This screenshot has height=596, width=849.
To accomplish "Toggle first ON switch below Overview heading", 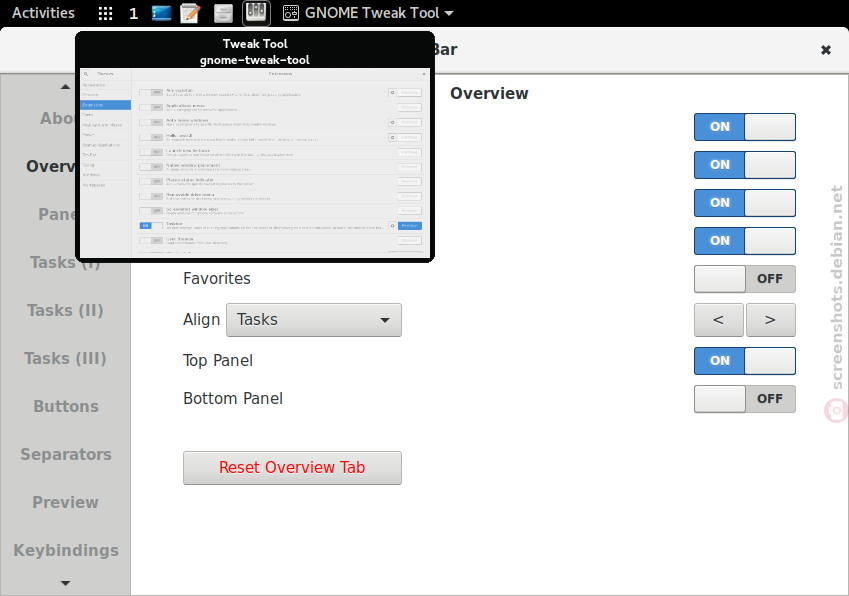I will point(744,127).
